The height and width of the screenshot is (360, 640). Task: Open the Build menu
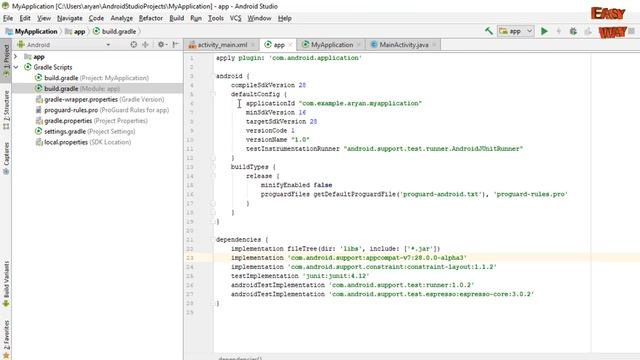177,18
